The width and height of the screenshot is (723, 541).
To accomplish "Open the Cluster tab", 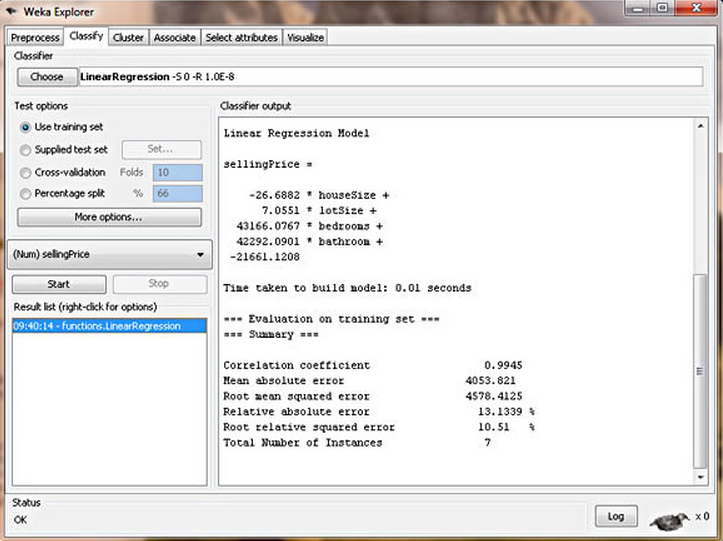I will click(x=128, y=37).
